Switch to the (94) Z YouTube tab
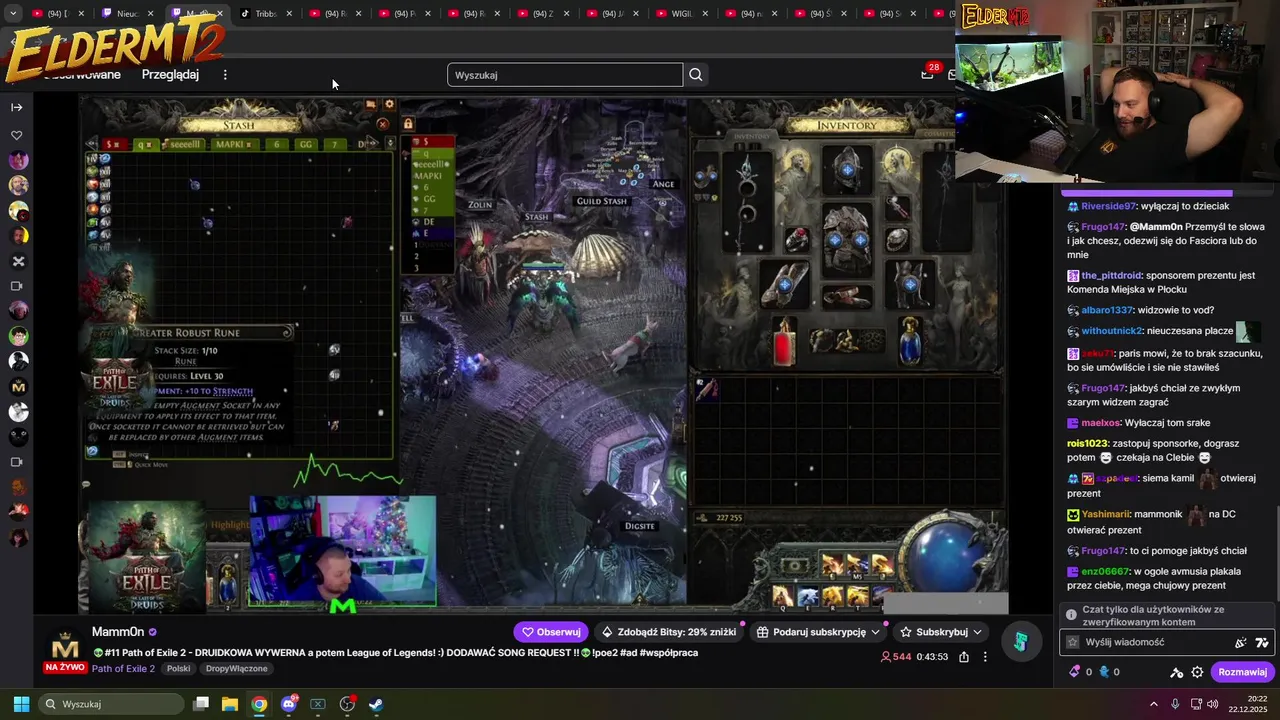Viewport: 1280px width, 720px height. pos(543,14)
